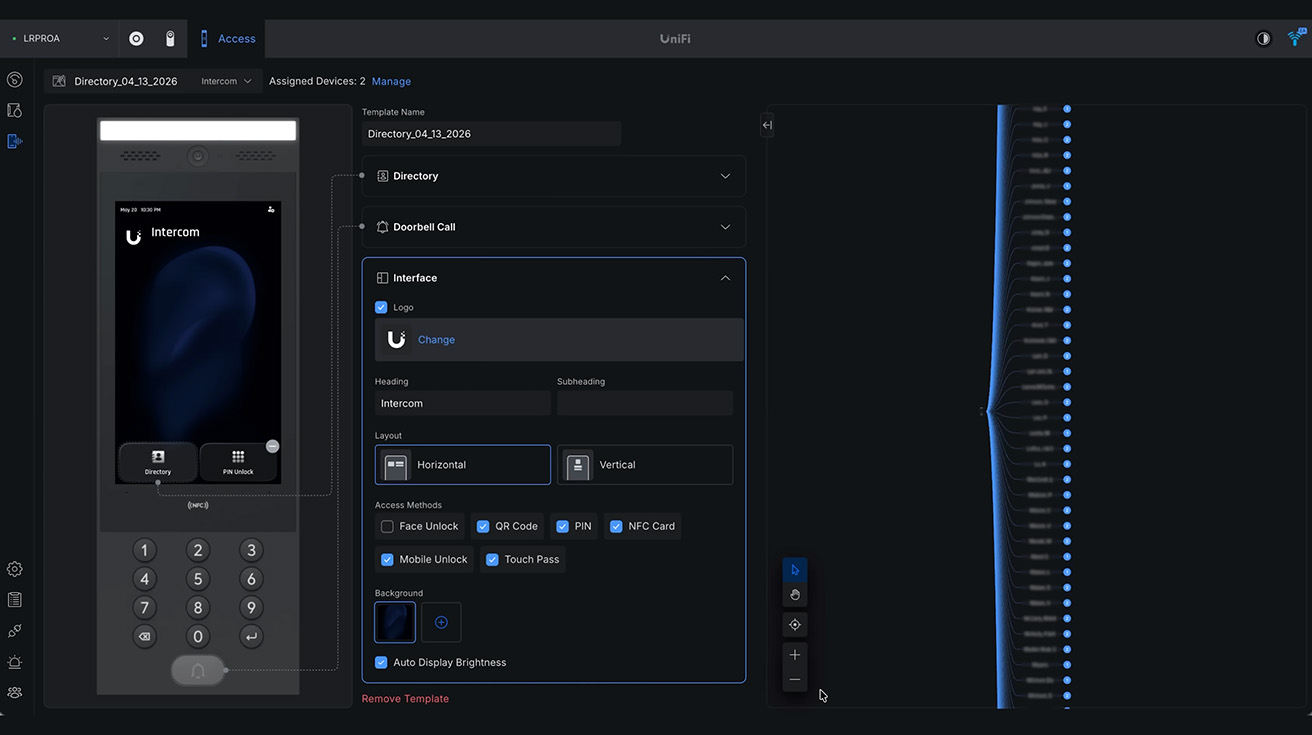Image resolution: width=1312 pixels, height=735 pixels.
Task: Open Settings gear in left sidebar
Action: [14, 569]
